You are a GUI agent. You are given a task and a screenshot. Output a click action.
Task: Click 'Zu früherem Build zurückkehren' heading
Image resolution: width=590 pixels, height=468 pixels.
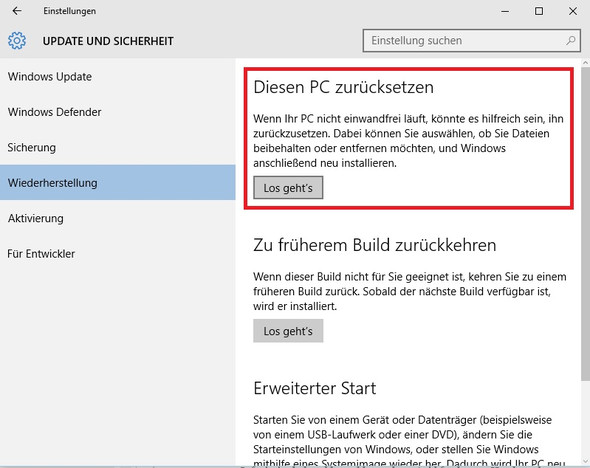374,245
